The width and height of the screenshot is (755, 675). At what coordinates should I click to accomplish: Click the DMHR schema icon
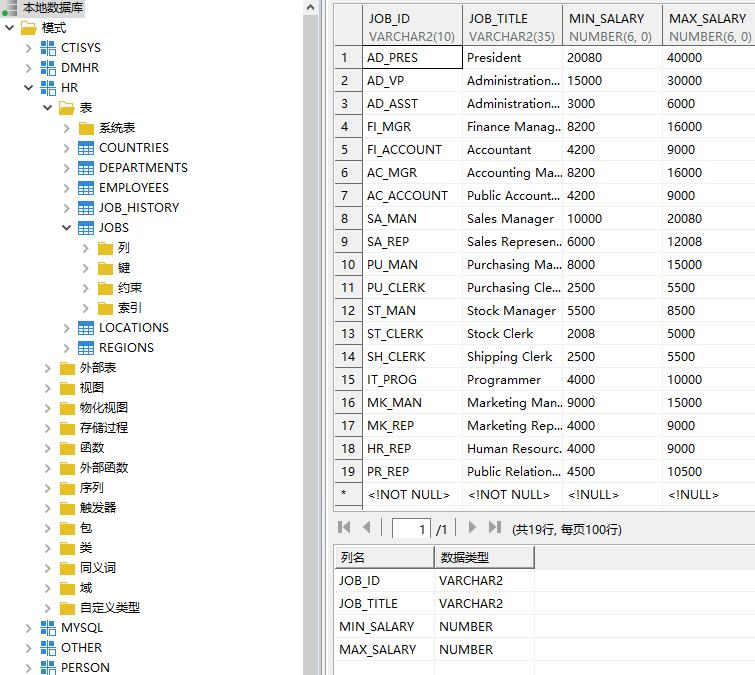click(x=48, y=68)
